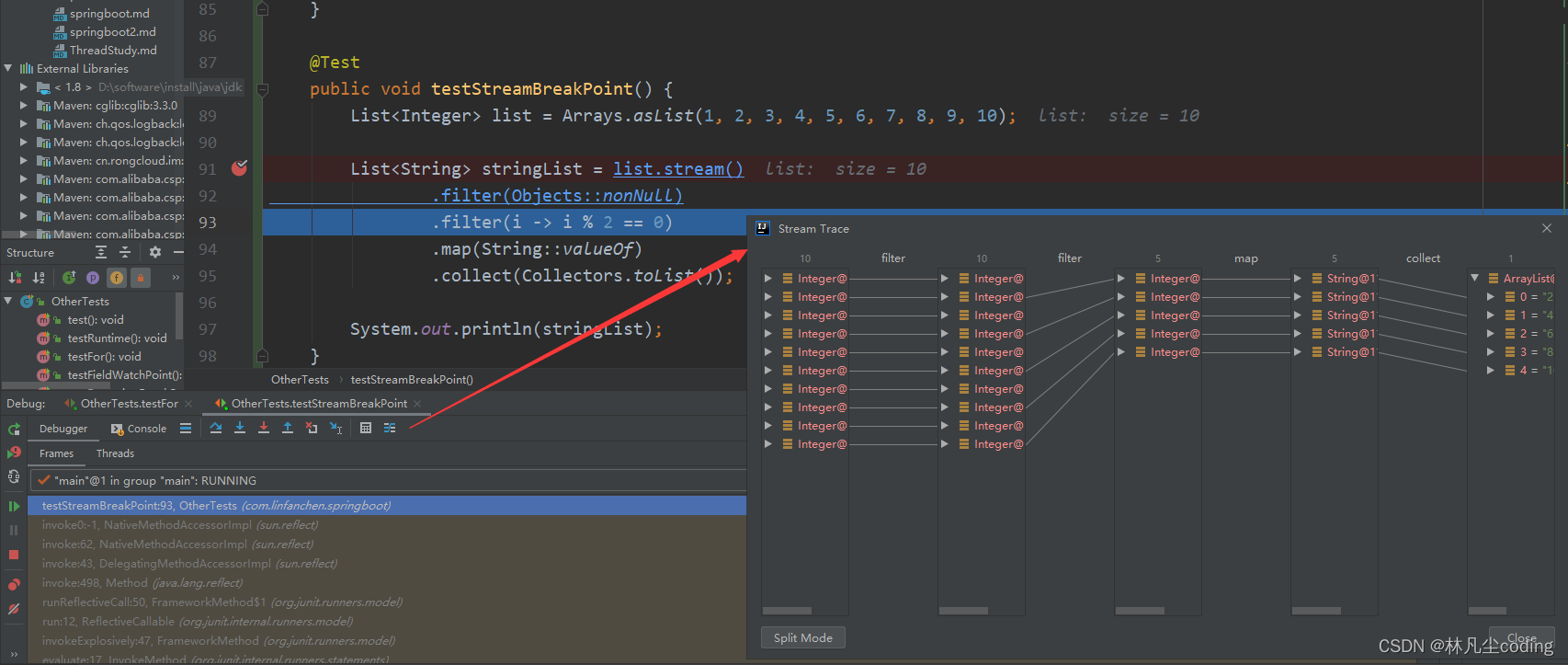Click the Run to Cursor icon
Image resolution: width=1568 pixels, height=665 pixels.
click(335, 428)
